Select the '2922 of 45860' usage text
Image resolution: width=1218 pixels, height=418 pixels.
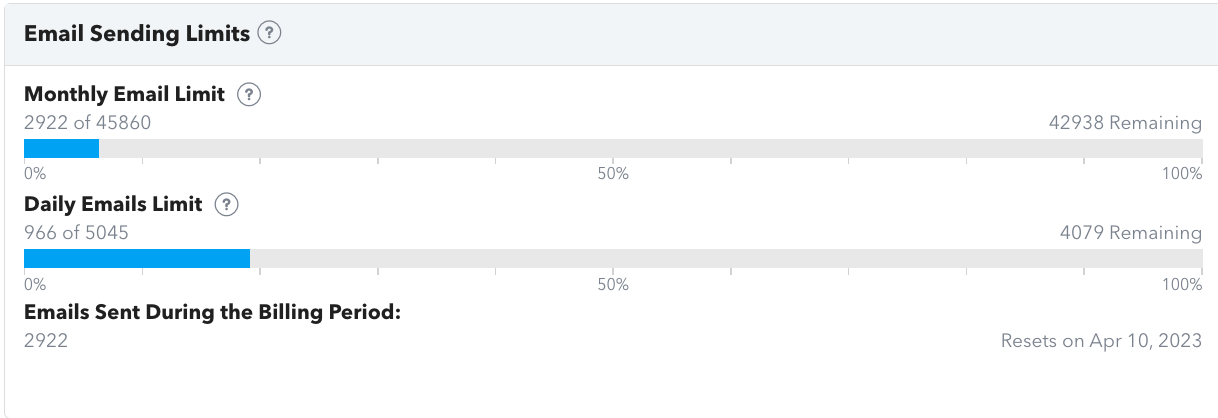click(x=87, y=123)
